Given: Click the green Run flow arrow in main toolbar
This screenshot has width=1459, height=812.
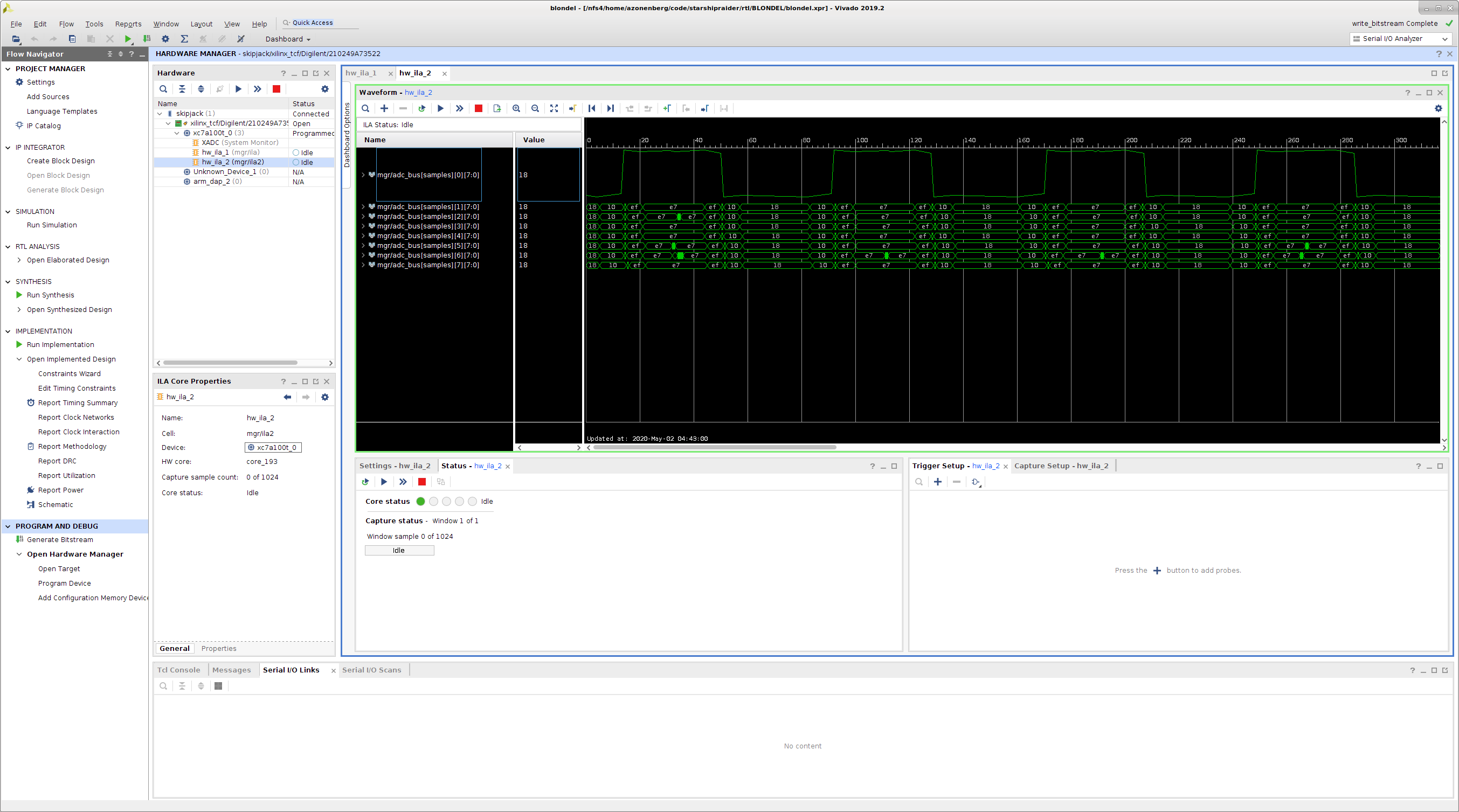Looking at the screenshot, I should click(128, 39).
